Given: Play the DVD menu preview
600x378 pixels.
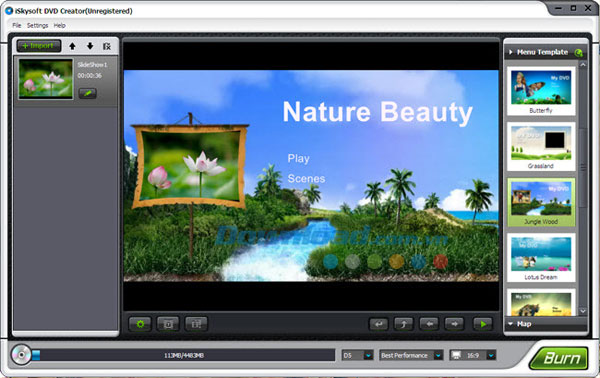Looking at the screenshot, I should pos(483,324).
